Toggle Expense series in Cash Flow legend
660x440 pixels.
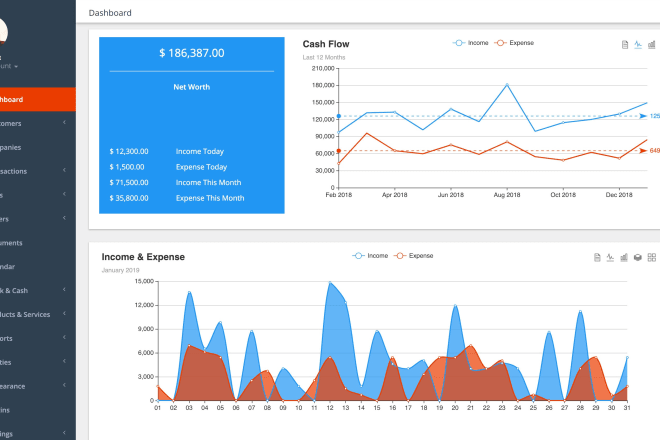coord(516,43)
